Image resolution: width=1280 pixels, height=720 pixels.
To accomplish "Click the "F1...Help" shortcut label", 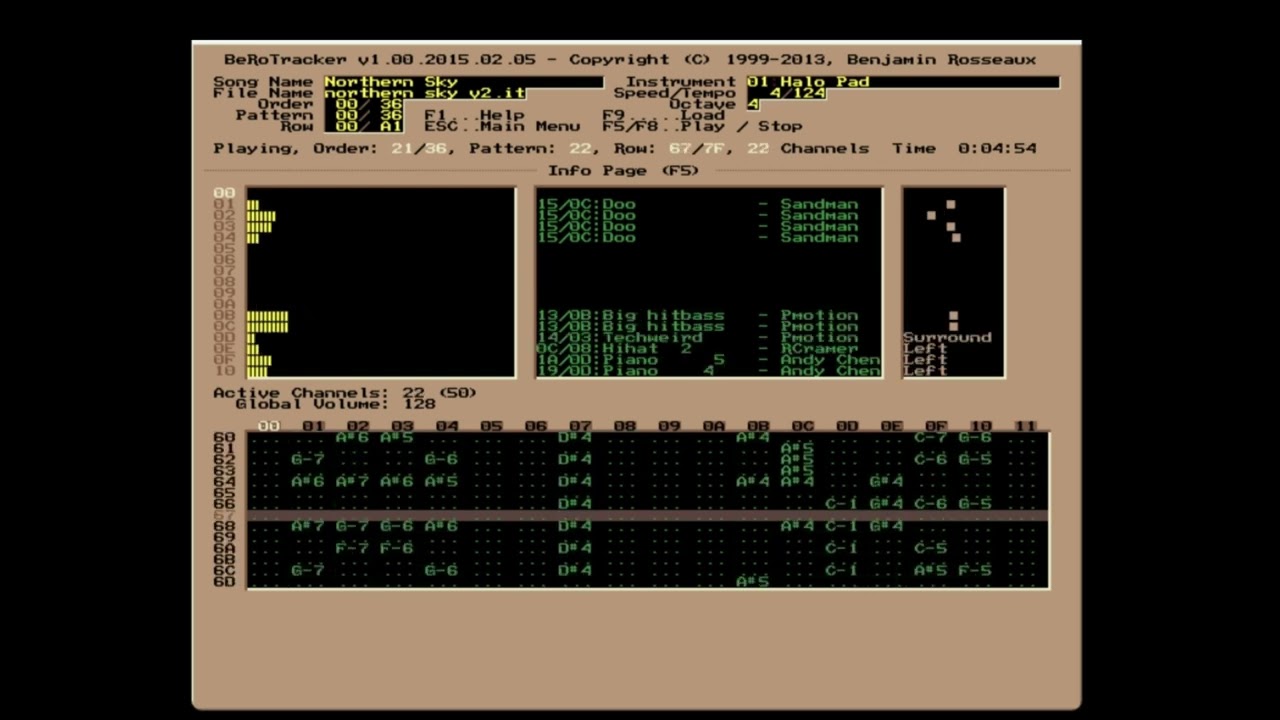I will 474,115.
